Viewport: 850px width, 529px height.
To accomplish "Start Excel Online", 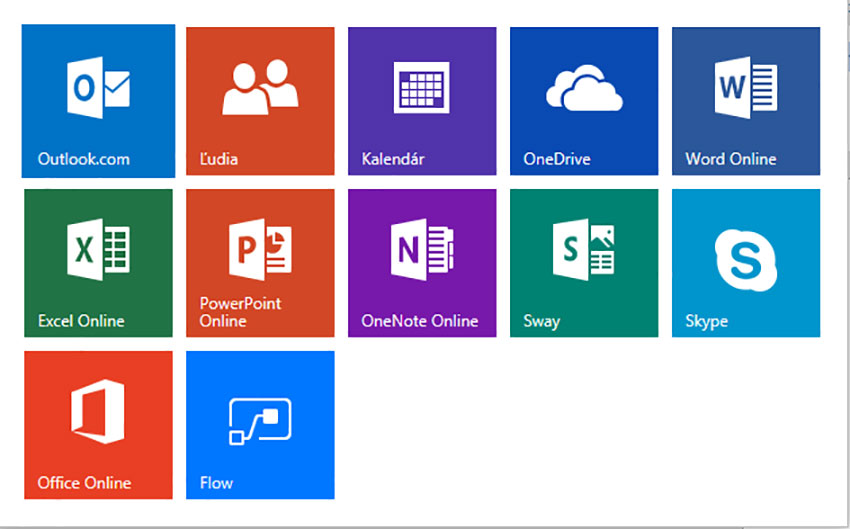I will [x=98, y=263].
